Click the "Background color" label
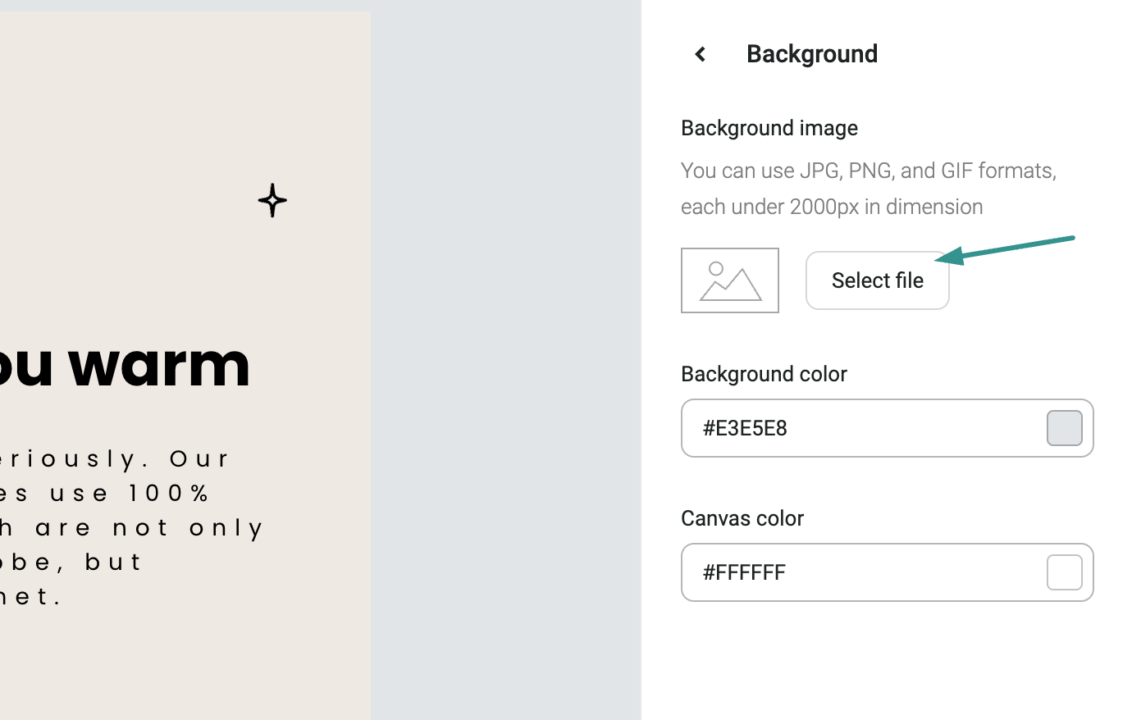Viewport: 1132px width, 720px height. pos(764,374)
